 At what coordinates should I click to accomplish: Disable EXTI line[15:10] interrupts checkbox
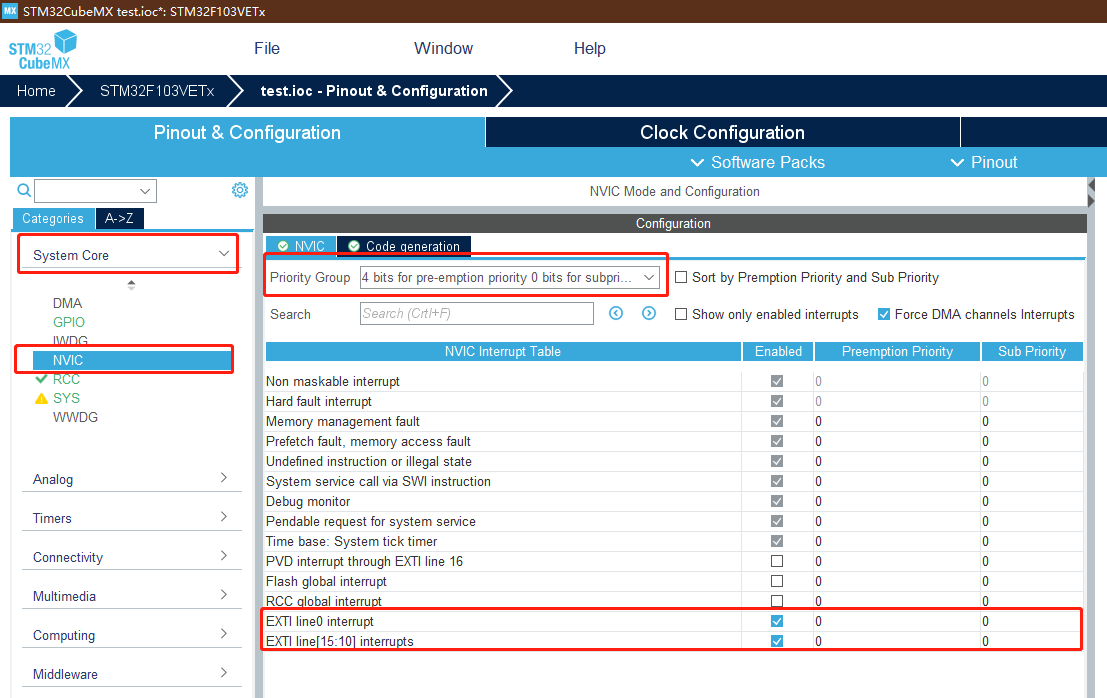click(777, 641)
